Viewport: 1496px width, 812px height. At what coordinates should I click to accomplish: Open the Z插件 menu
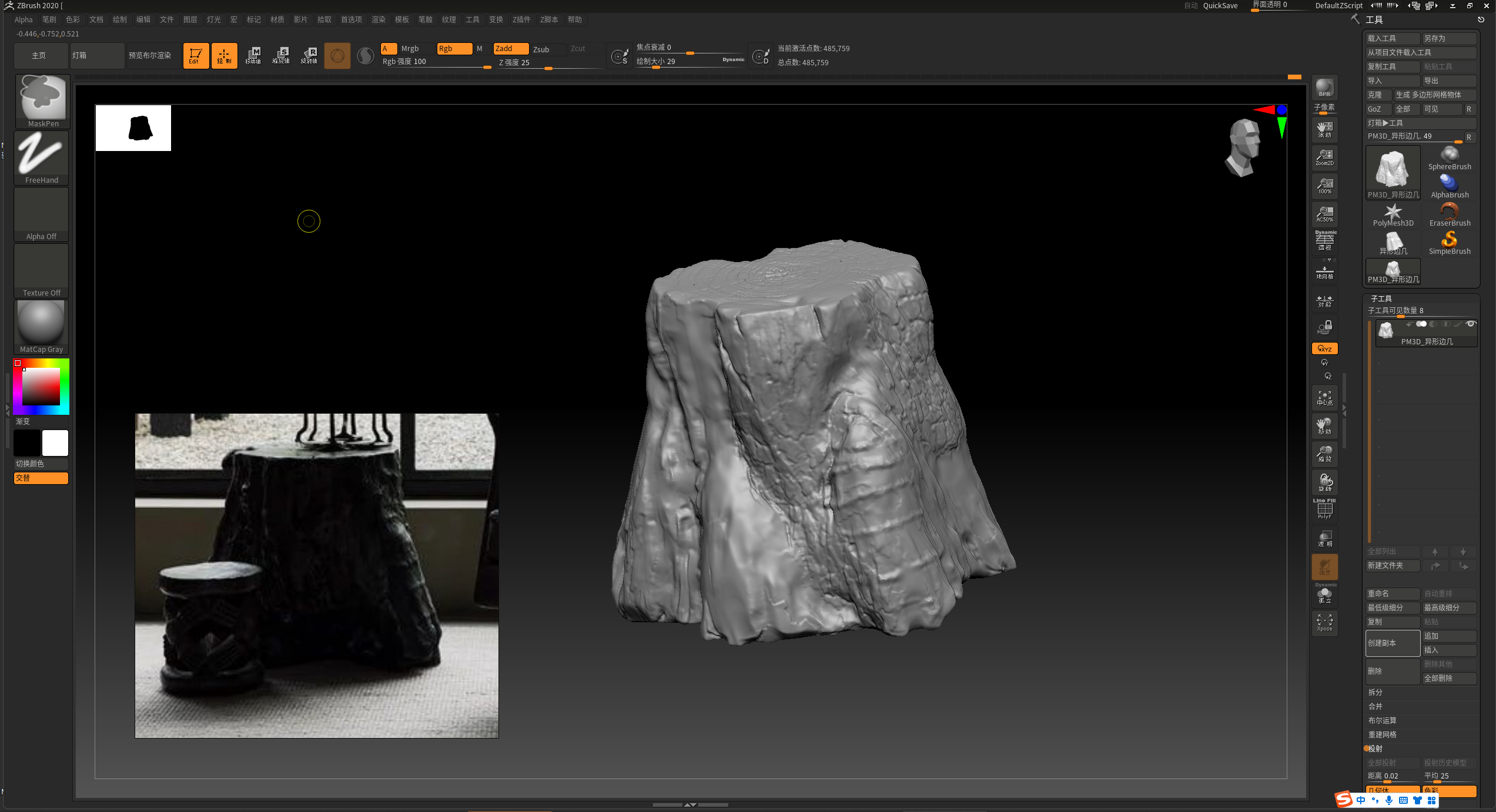(x=521, y=19)
